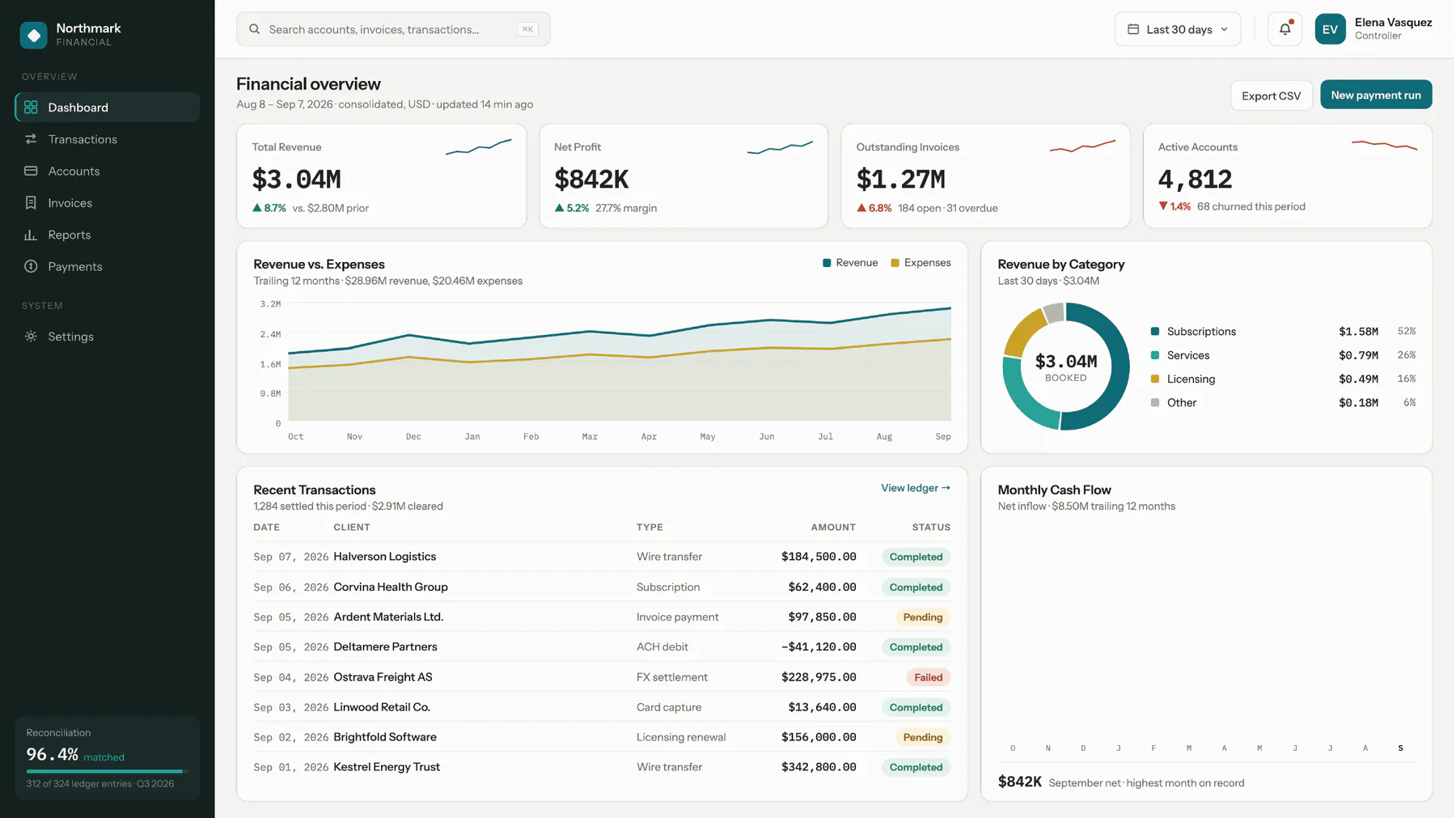Click the search magnifier icon

255,29
